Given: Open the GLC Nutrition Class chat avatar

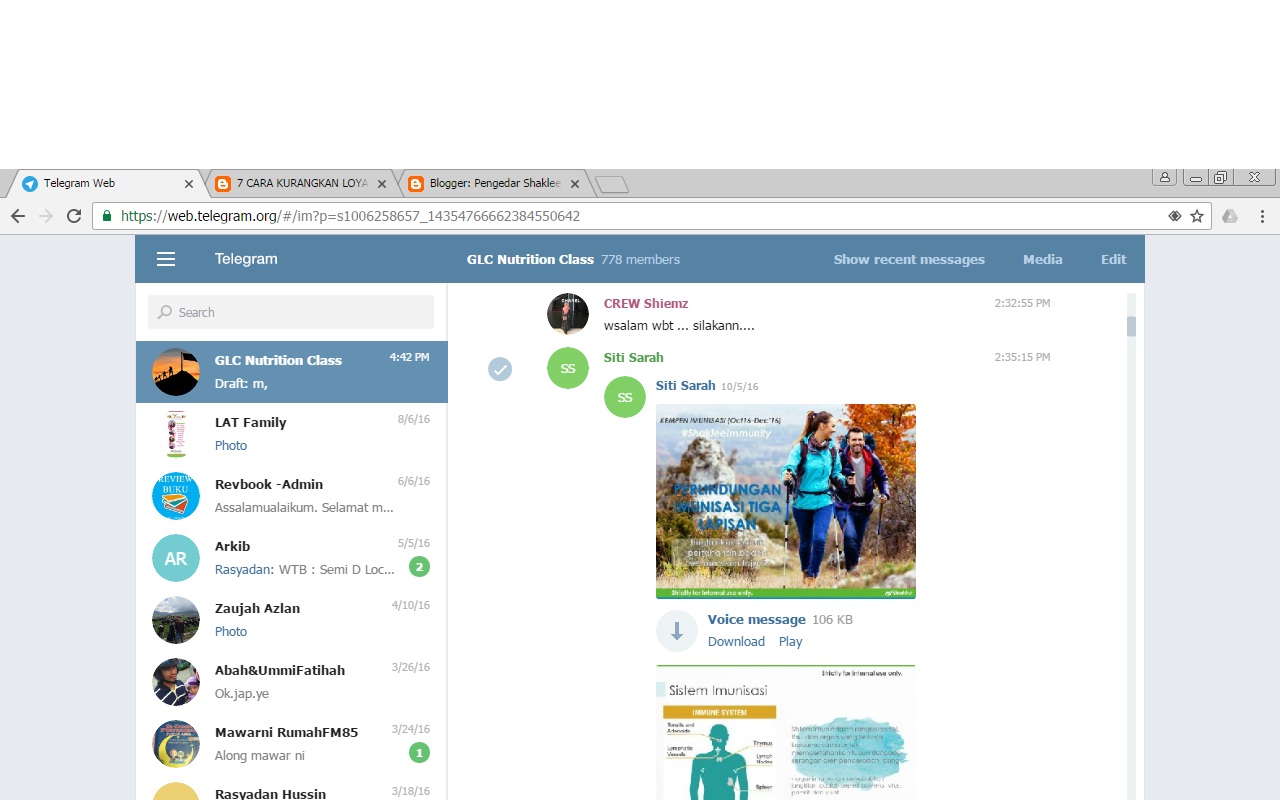Looking at the screenshot, I should 176,372.
